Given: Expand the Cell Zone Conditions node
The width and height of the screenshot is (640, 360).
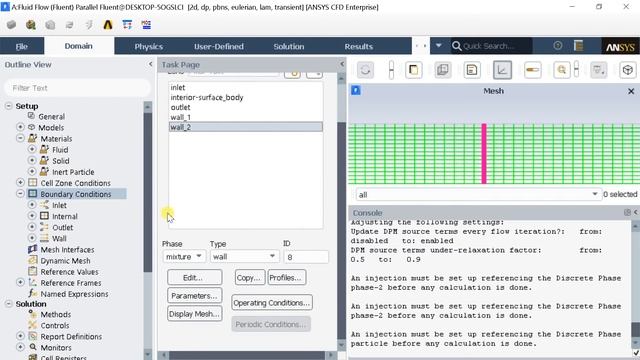Looking at the screenshot, I should [20, 182].
